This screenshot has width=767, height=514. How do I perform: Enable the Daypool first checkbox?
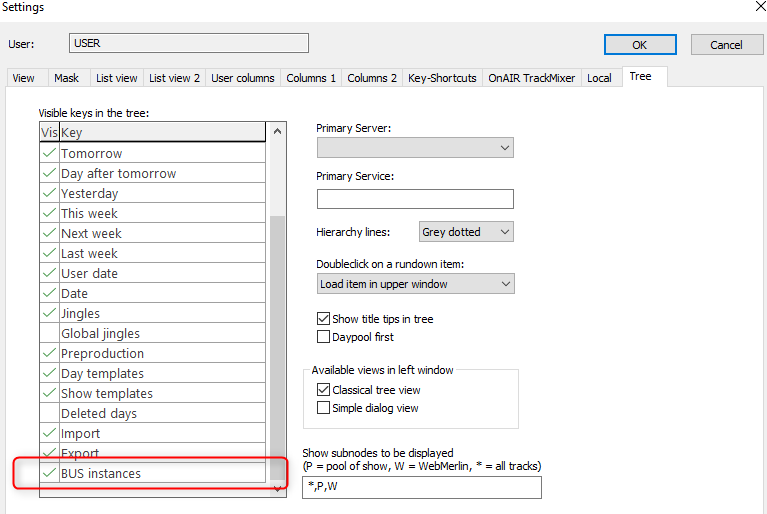click(x=323, y=337)
